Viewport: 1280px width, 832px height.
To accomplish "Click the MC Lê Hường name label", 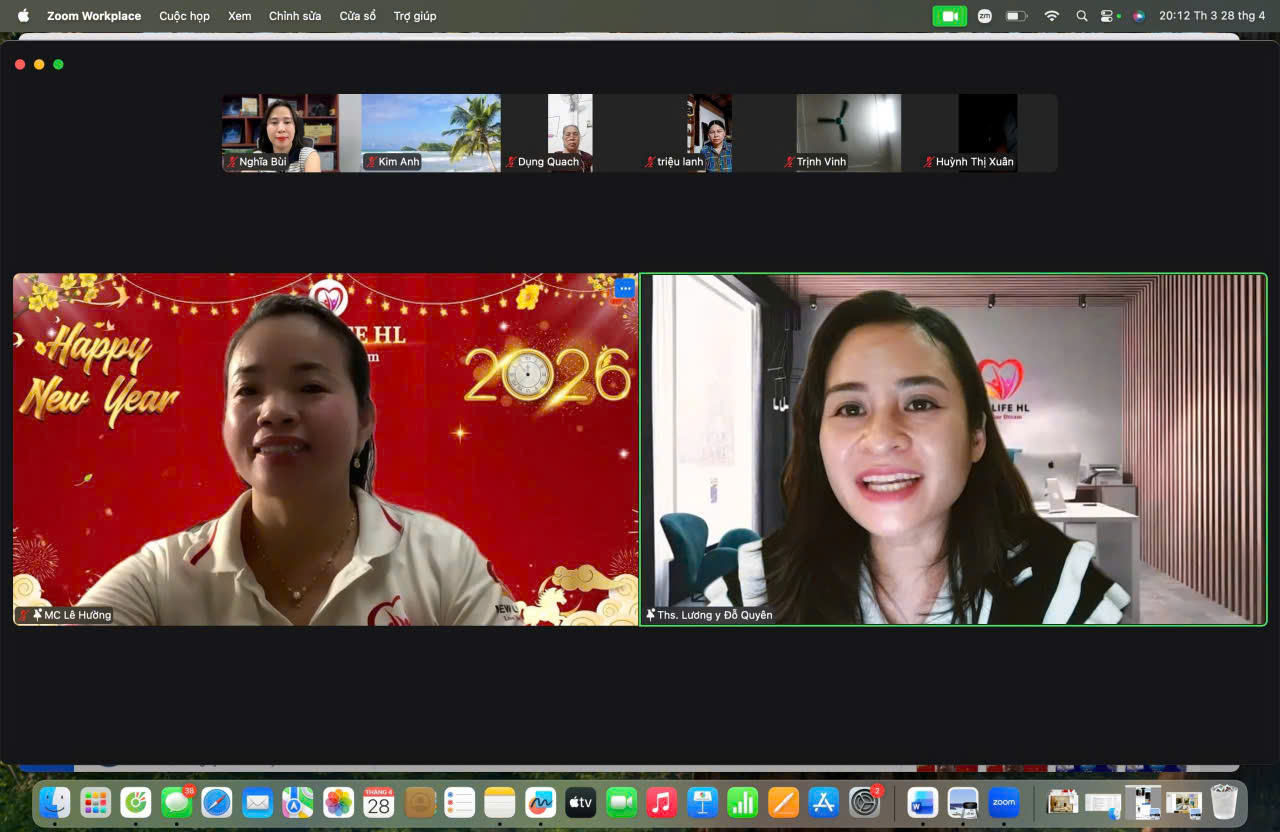I will 77,615.
